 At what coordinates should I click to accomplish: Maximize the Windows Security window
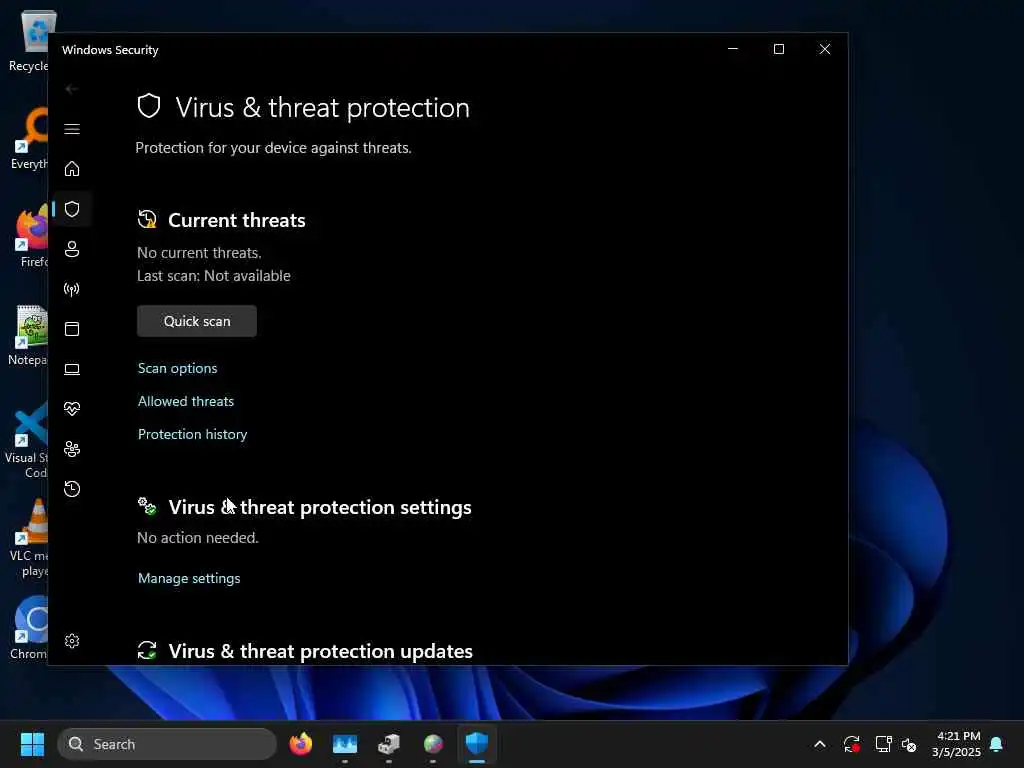click(x=778, y=49)
